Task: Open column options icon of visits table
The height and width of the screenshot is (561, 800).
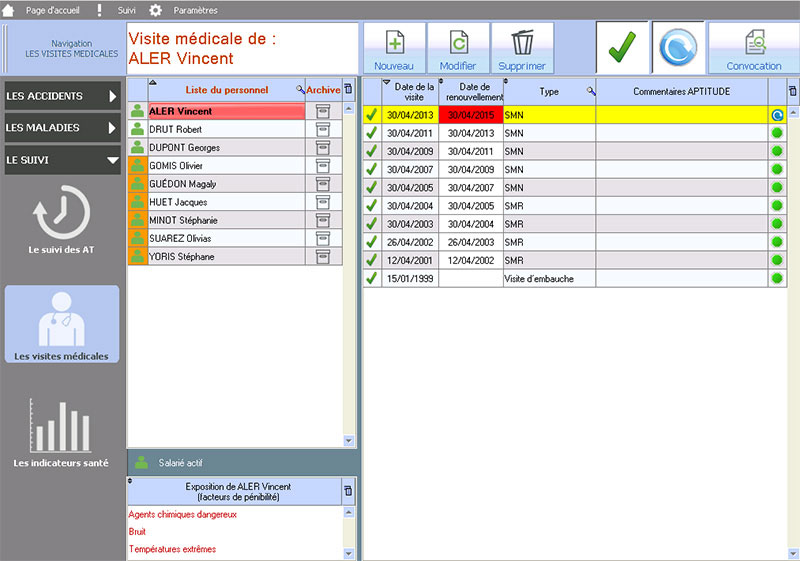Action: pos(793,91)
